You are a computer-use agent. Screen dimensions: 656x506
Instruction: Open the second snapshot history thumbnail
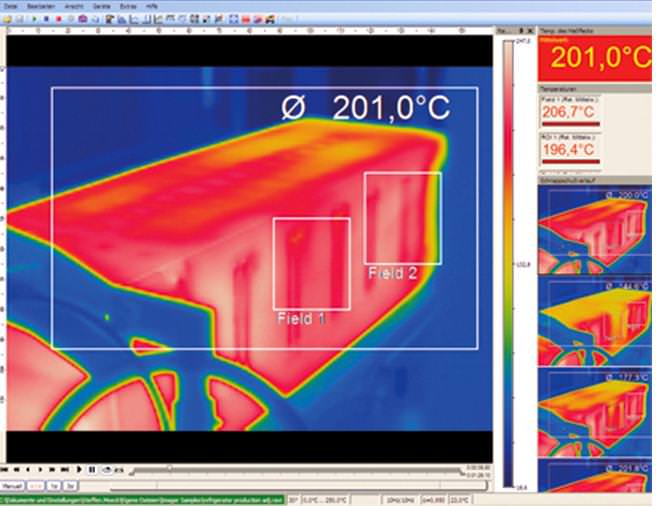pyautogui.click(x=594, y=322)
